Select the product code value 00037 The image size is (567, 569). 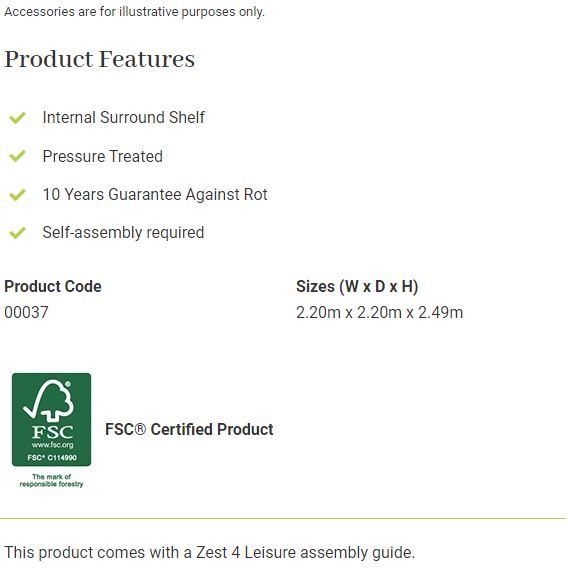click(x=26, y=312)
